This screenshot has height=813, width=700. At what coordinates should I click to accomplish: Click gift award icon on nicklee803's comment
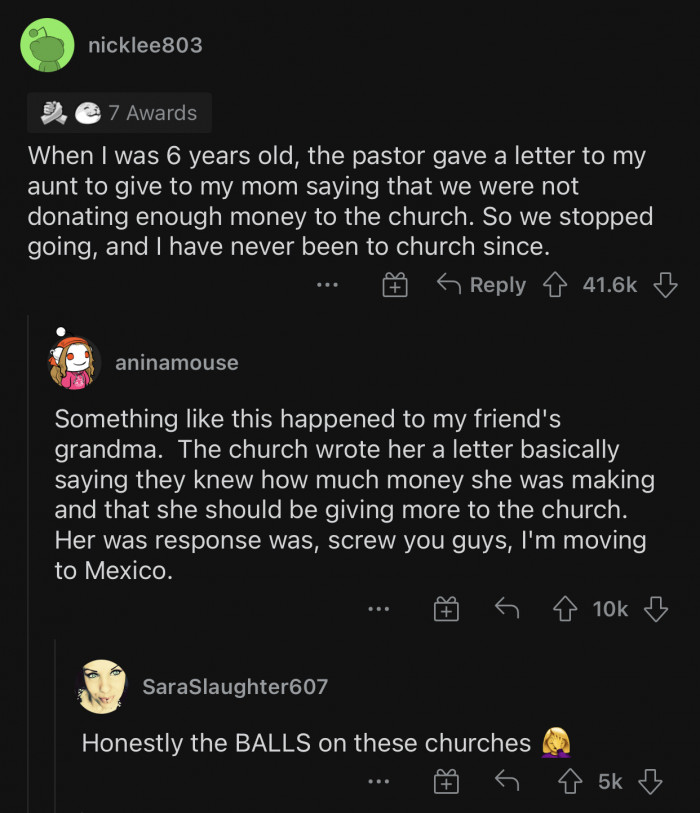point(395,286)
